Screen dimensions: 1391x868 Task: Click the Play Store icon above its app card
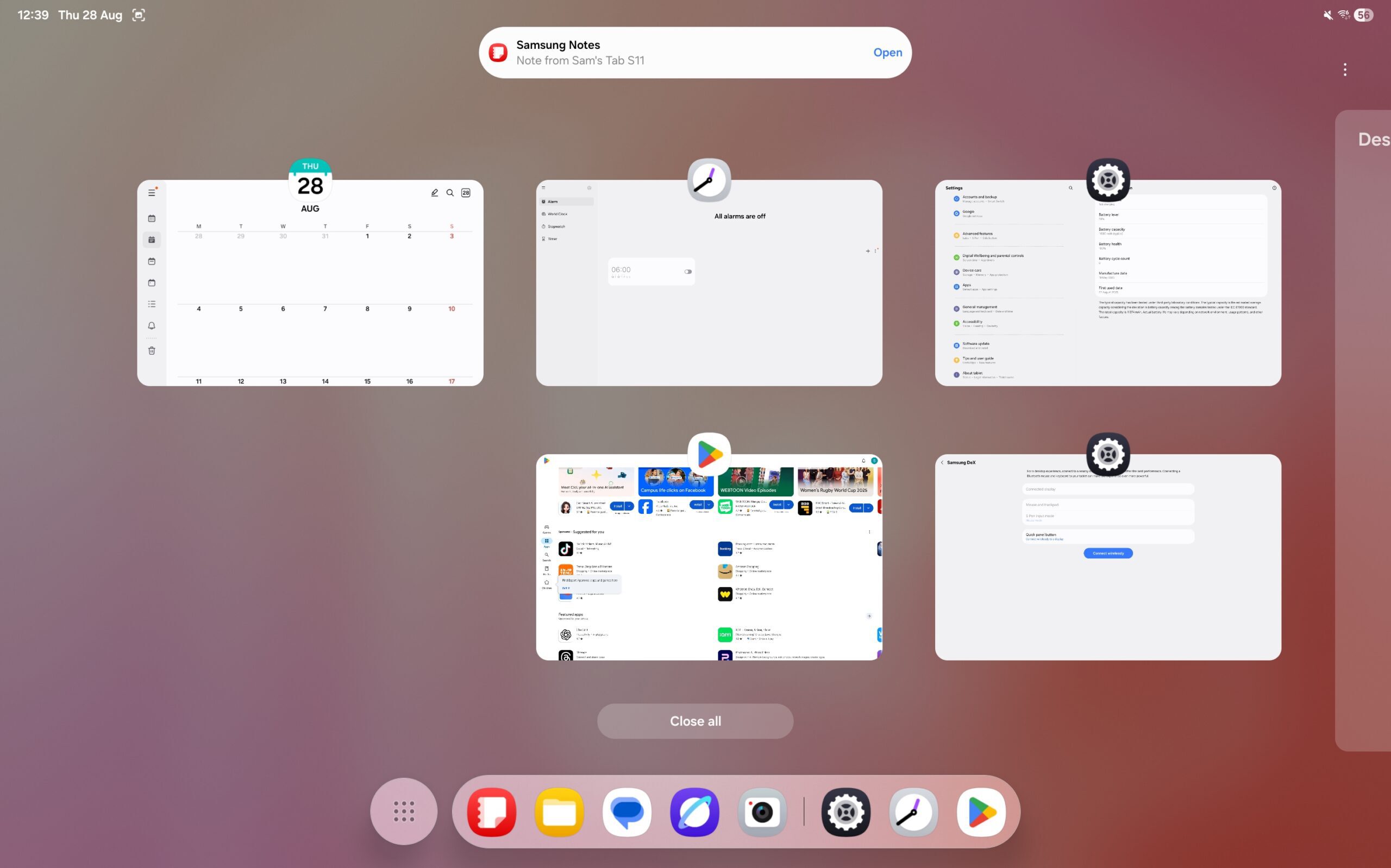pos(709,454)
